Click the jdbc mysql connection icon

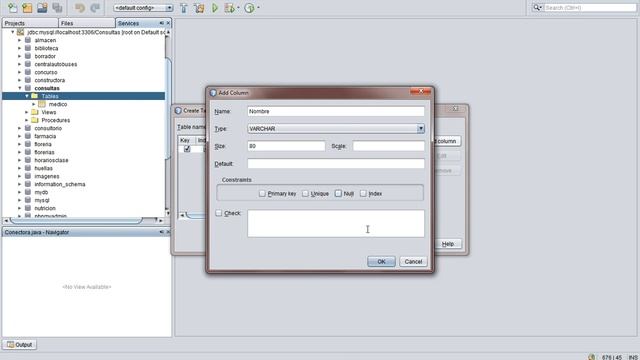(x=20, y=32)
